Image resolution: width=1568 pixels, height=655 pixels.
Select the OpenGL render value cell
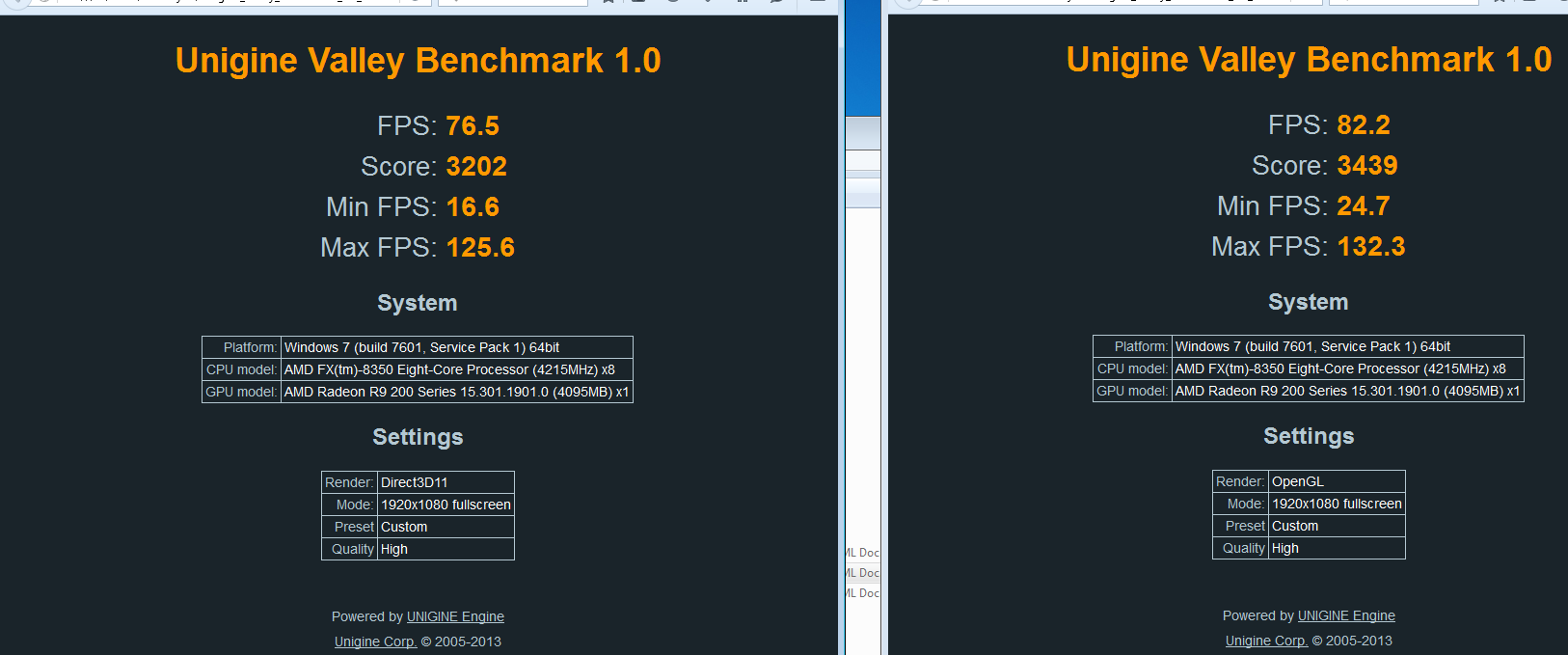(1336, 481)
